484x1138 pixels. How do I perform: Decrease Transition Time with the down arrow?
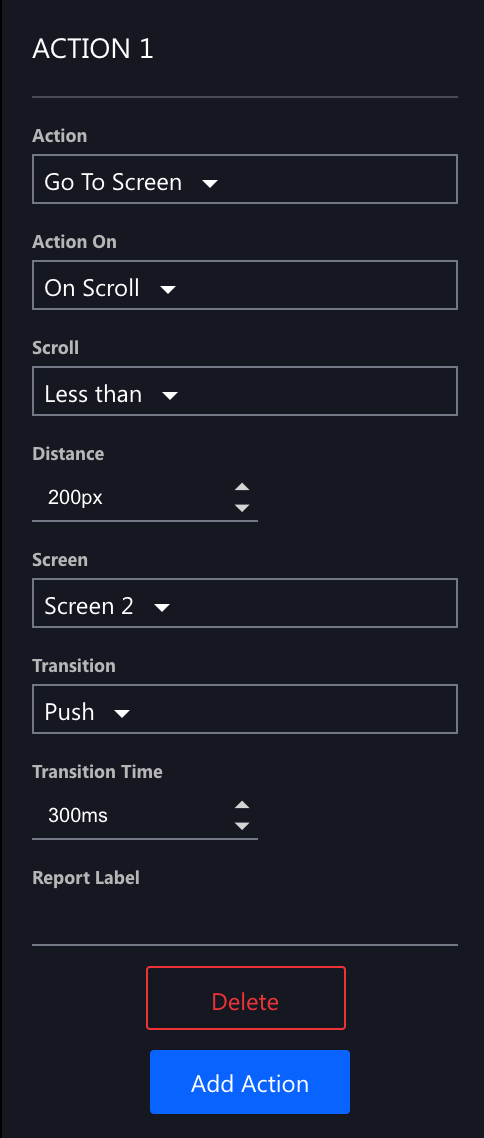(x=242, y=825)
